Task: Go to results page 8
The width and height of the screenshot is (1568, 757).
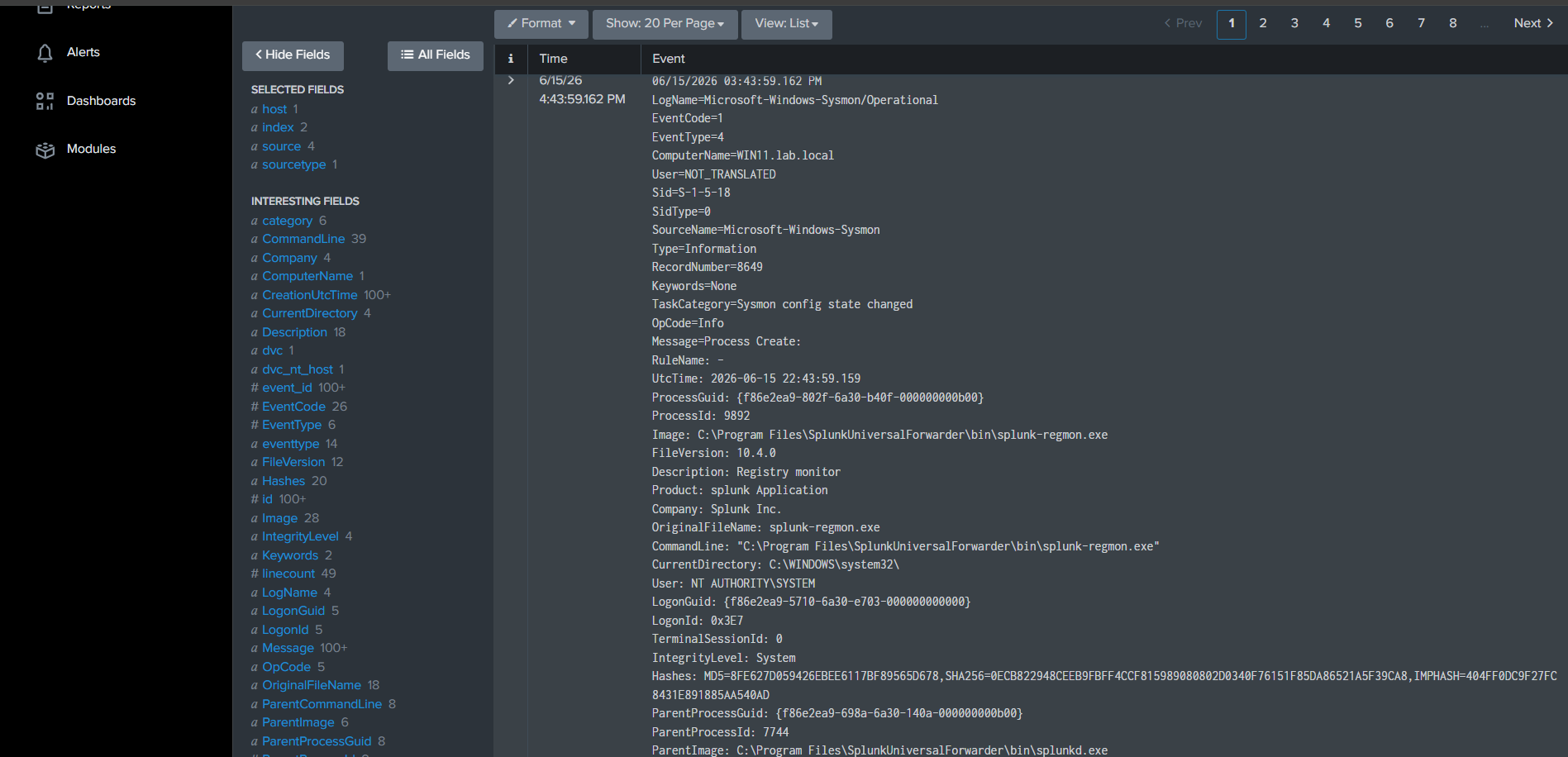Action: click(x=1452, y=24)
